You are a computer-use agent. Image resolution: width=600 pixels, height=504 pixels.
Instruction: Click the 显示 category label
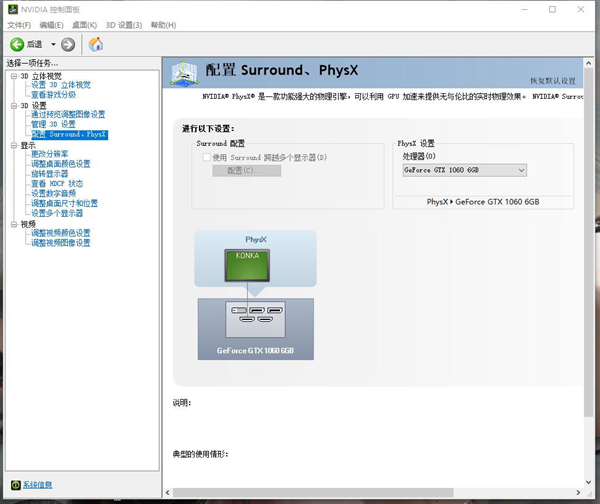click(28, 145)
